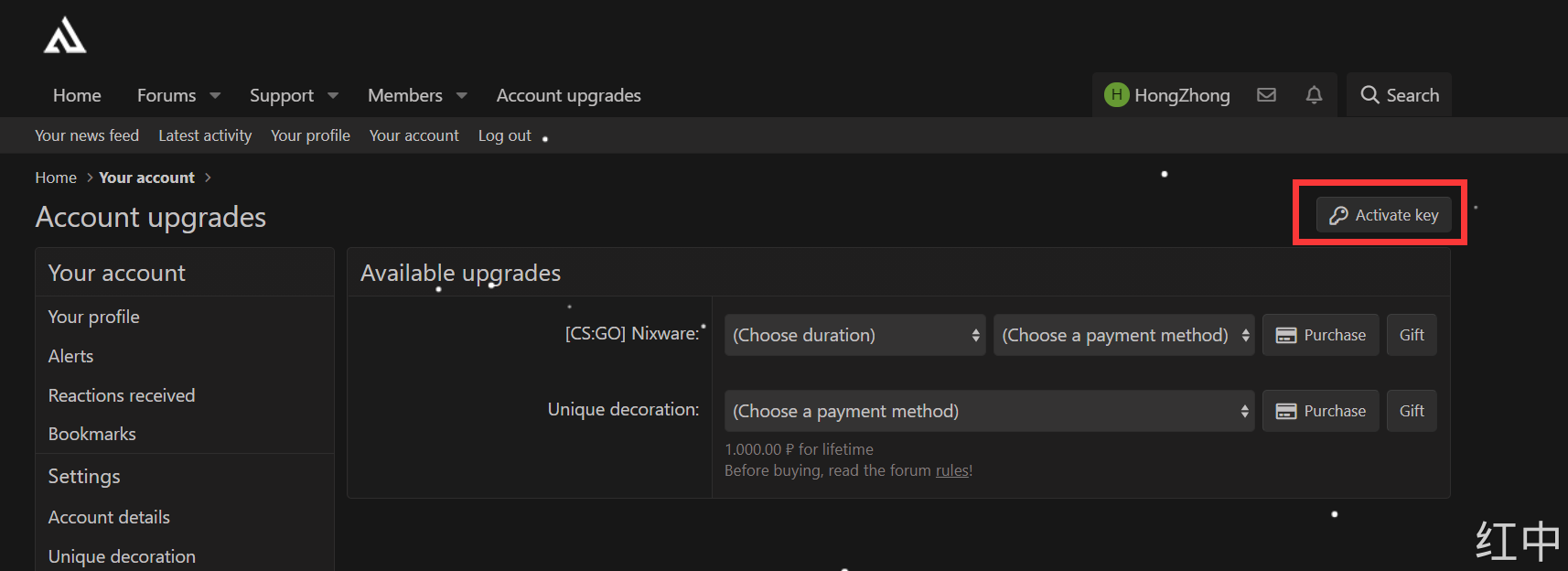This screenshot has width=1568, height=571.
Task: Expand the Members menu arrow
Action: pos(462,95)
